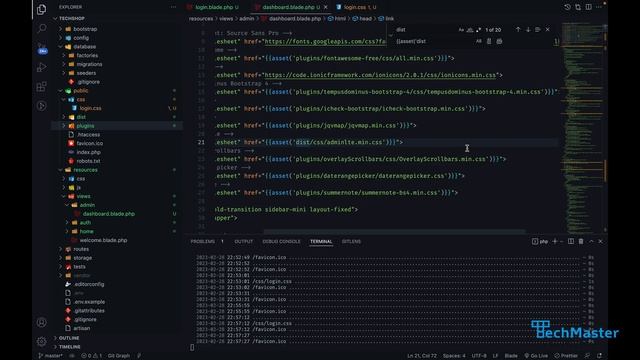The image size is (640, 360).
Task: Click the Open Changes icon in editor toolbar
Action: click(578, 7)
